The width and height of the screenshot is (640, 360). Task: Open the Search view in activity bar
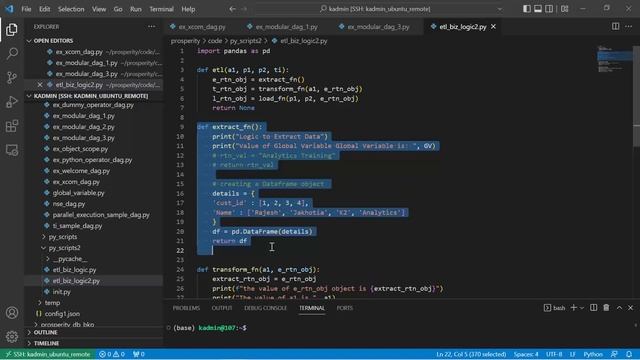[12, 53]
